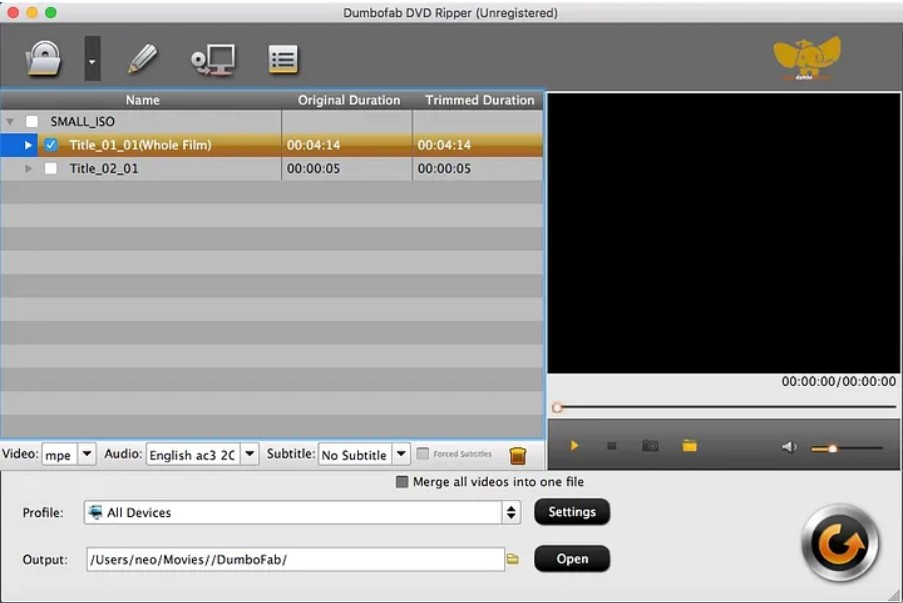Screen dimensions: 903x603
Task: Click Open to view output folder
Action: coord(572,559)
